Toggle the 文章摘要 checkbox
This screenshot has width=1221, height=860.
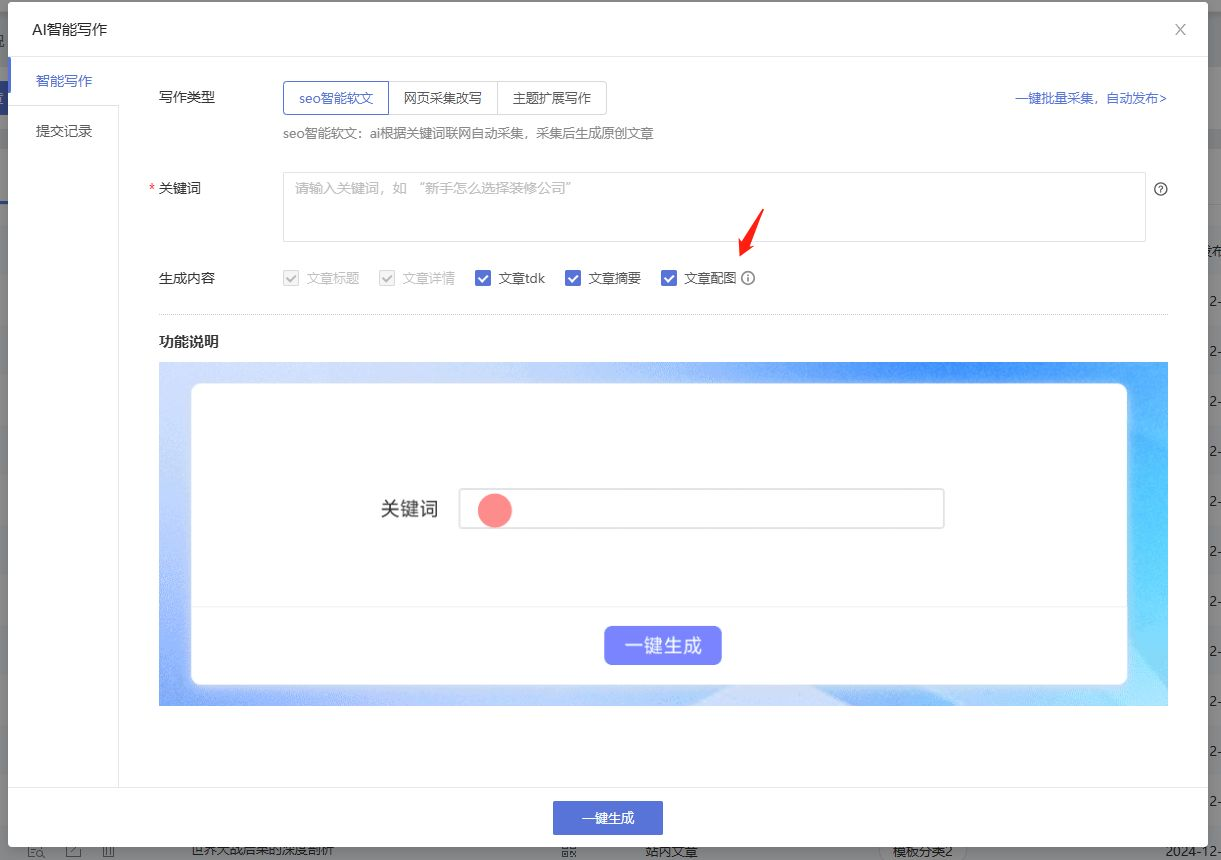point(573,278)
